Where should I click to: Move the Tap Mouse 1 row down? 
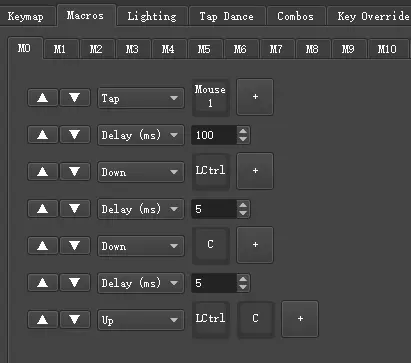(x=75, y=98)
